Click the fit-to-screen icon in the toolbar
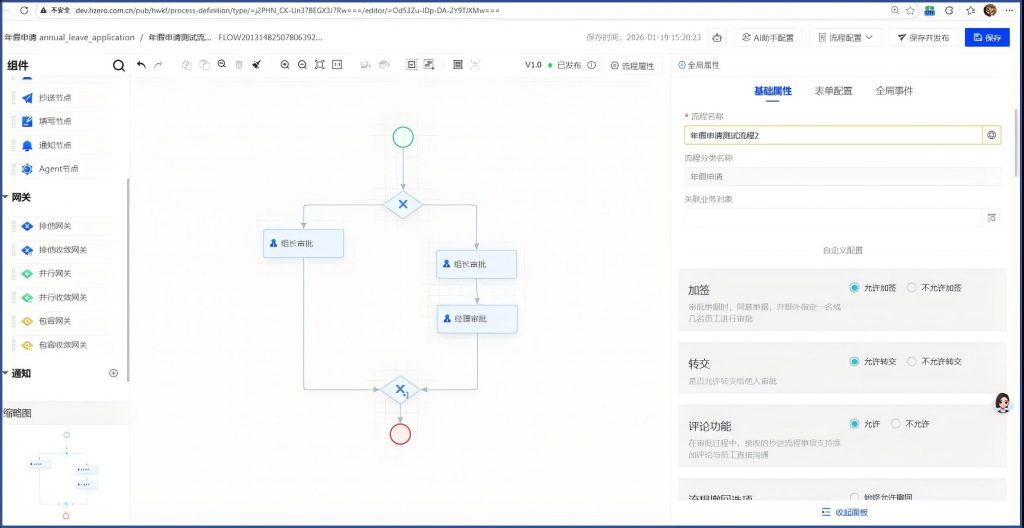 [x=319, y=65]
